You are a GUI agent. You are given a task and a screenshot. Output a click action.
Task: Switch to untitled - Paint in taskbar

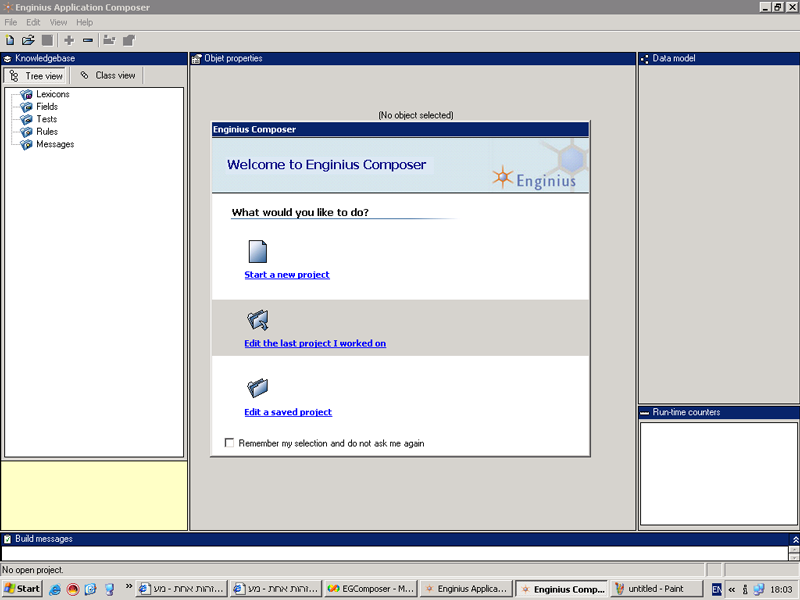pos(657,589)
